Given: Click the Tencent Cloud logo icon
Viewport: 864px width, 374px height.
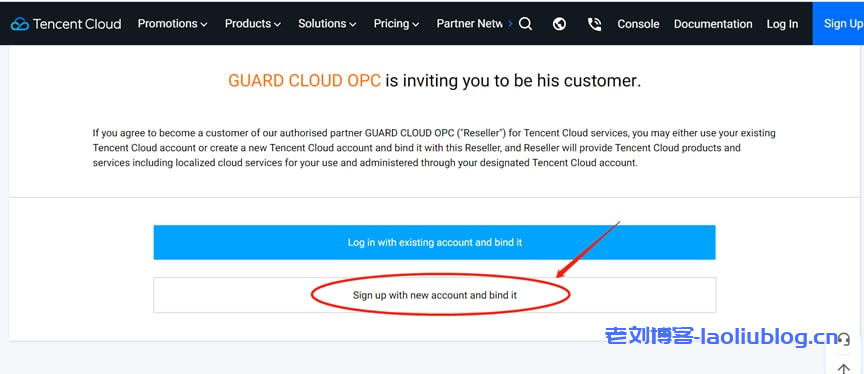Looking at the screenshot, I should 20,24.
